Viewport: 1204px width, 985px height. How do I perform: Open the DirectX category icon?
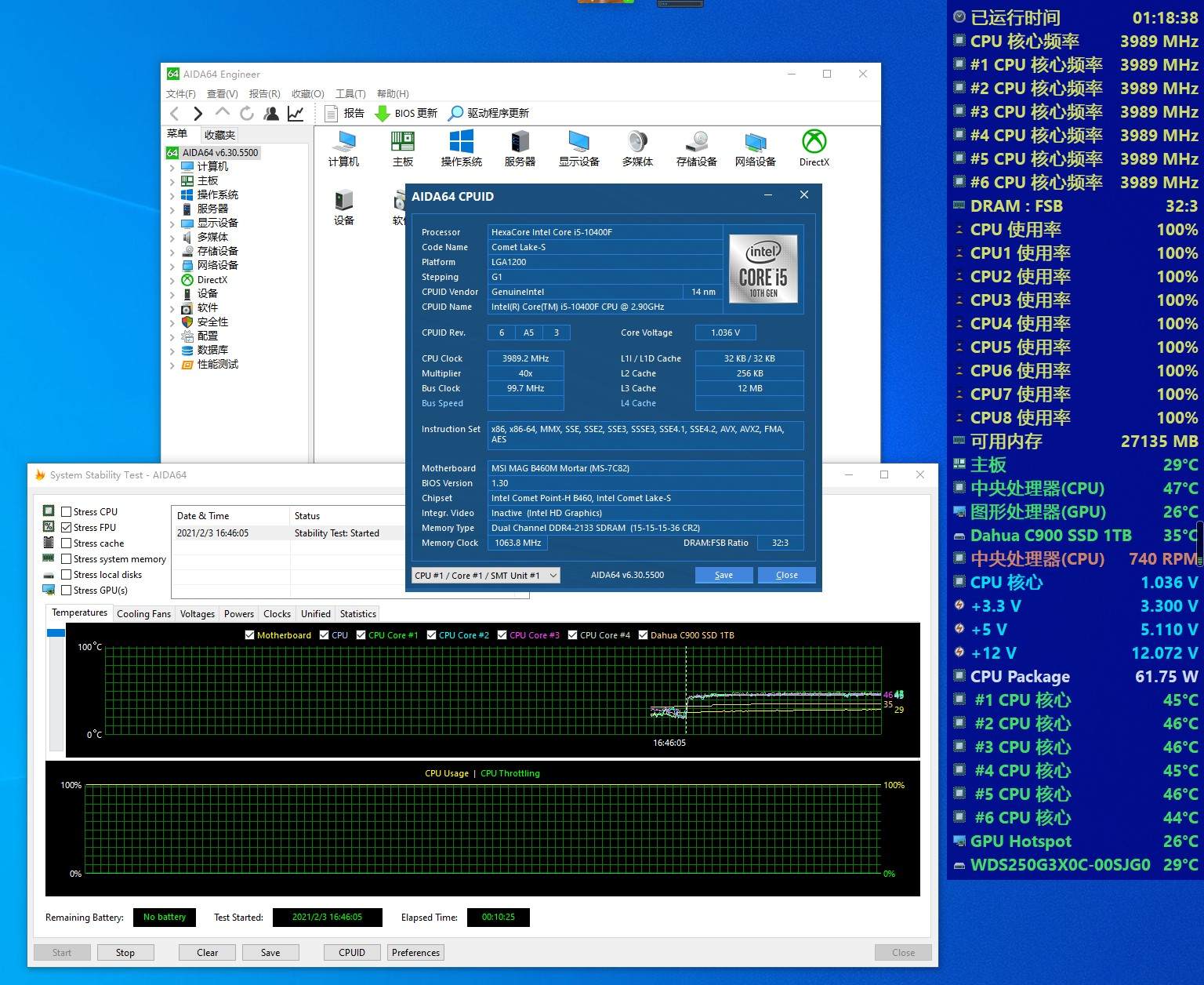814,143
